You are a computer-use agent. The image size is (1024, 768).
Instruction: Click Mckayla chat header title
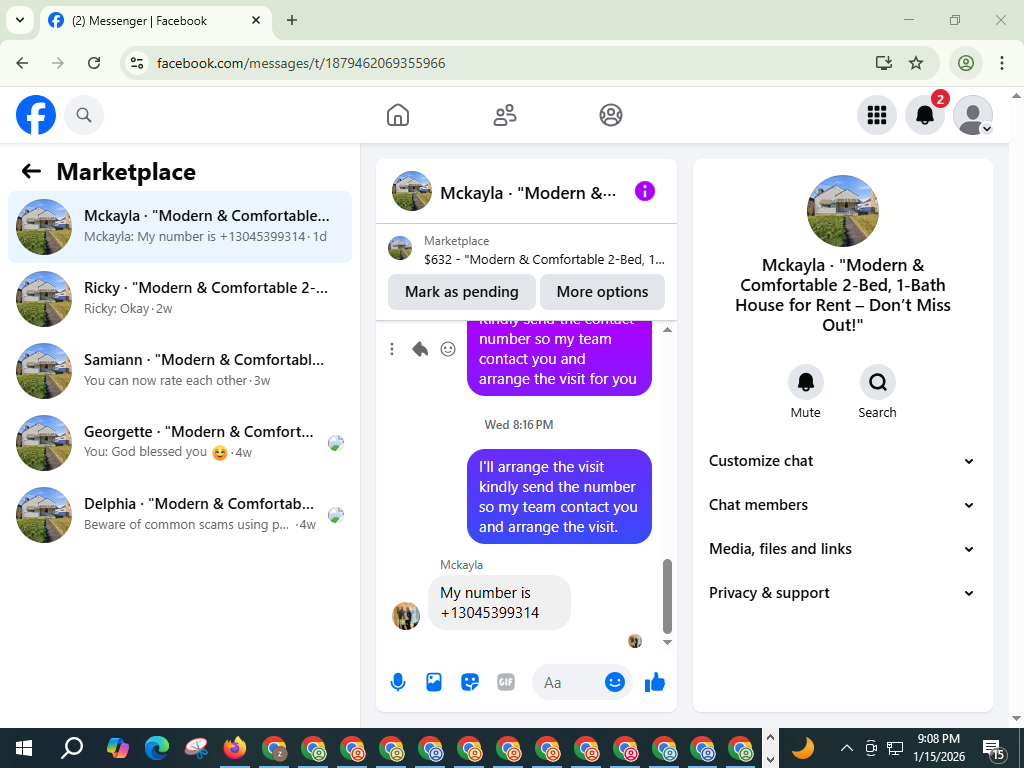point(528,193)
